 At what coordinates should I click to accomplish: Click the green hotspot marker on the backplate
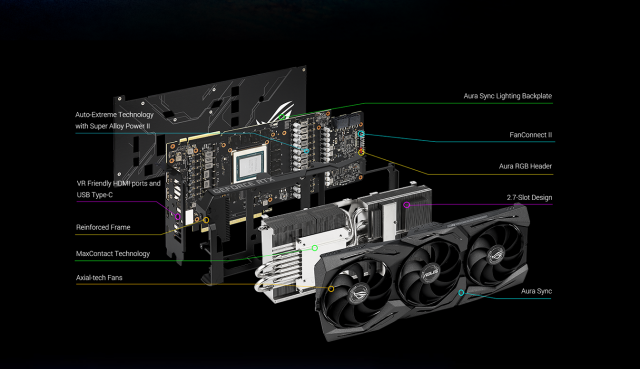[x=282, y=117]
